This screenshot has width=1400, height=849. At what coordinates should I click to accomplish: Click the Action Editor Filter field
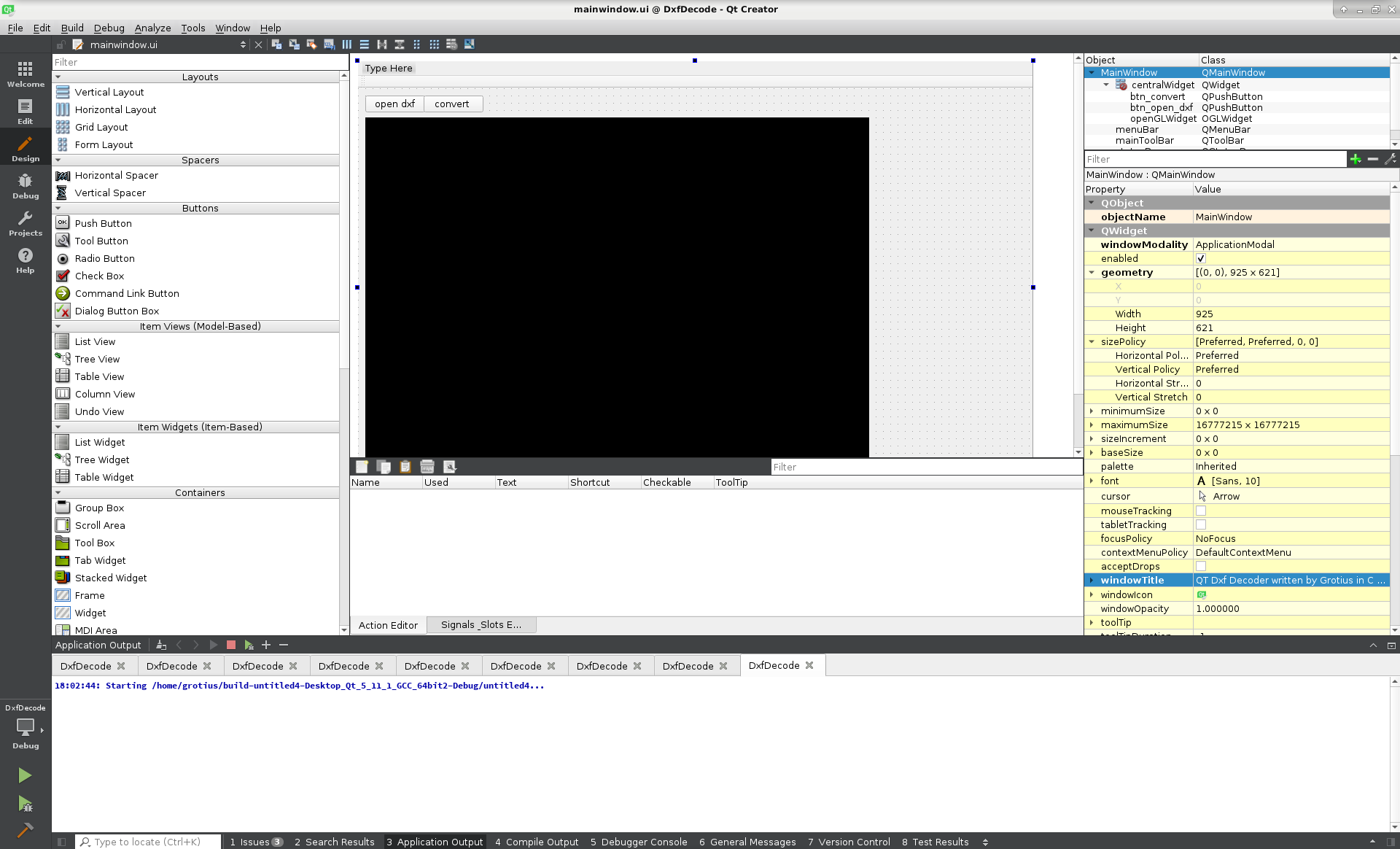pyautogui.click(x=927, y=467)
